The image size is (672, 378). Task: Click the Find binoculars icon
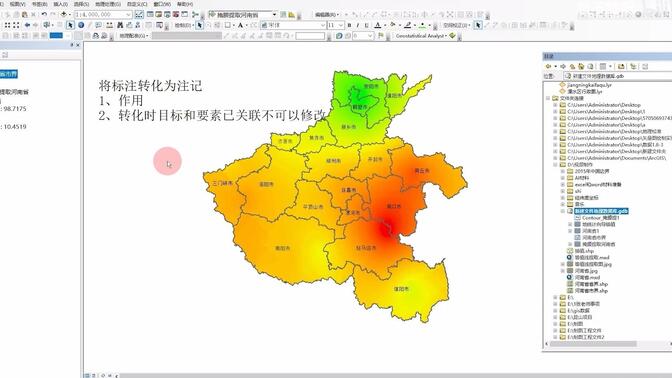coord(120,25)
